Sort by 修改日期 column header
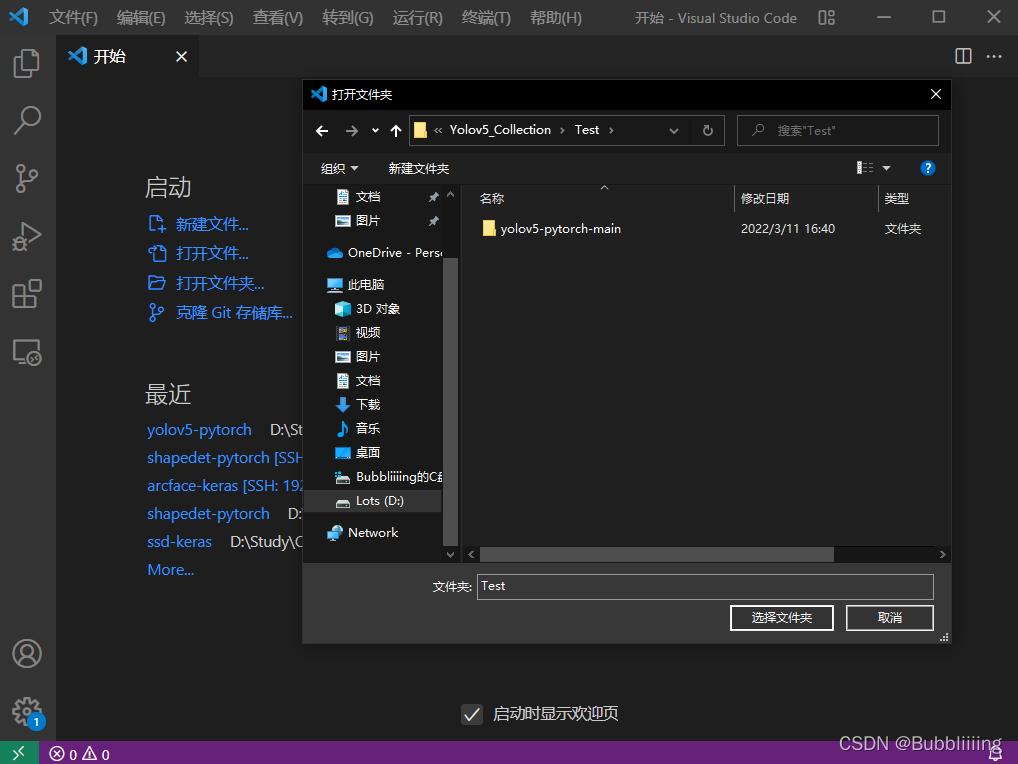 tap(765, 199)
